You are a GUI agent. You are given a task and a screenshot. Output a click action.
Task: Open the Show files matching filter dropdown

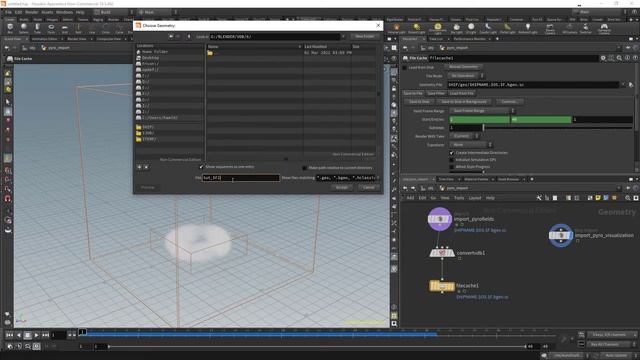[378, 178]
